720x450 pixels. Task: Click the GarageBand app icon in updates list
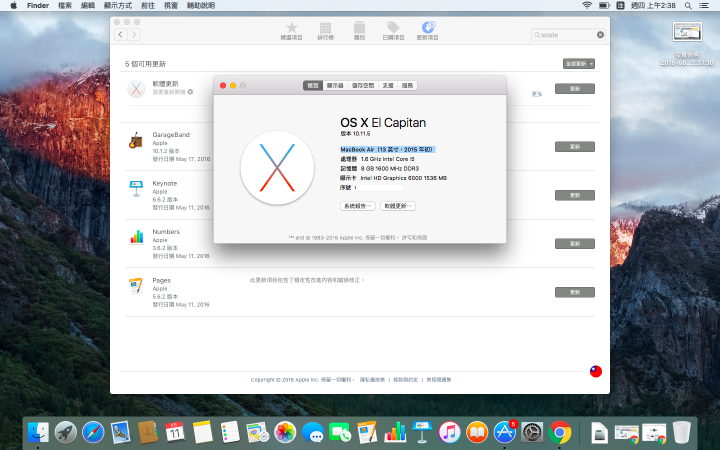[135, 141]
